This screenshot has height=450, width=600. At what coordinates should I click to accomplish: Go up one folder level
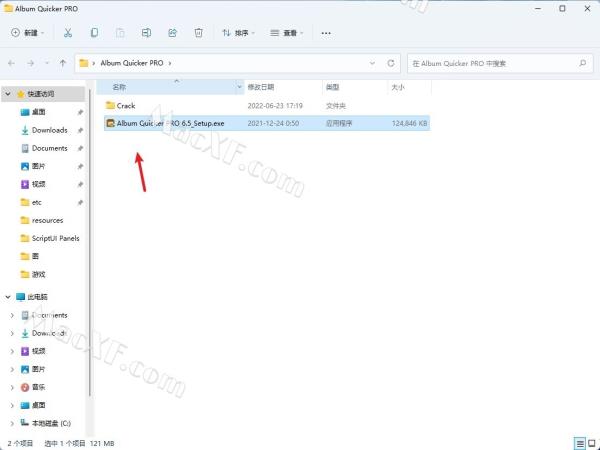[63, 63]
